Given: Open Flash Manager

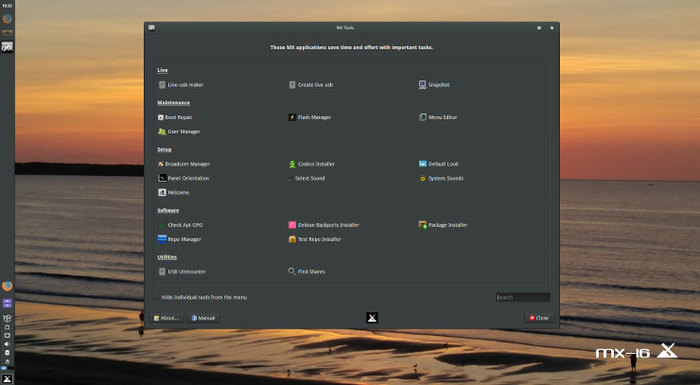Looking at the screenshot, I should point(309,117).
